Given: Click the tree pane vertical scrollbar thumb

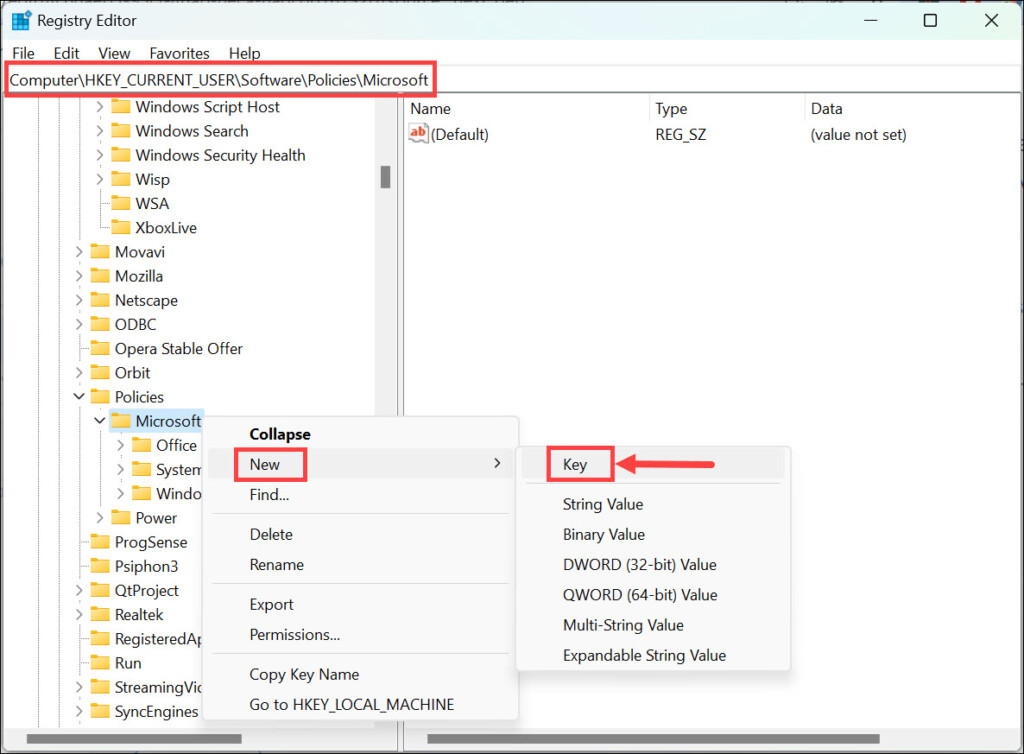Looking at the screenshot, I should pyautogui.click(x=385, y=177).
